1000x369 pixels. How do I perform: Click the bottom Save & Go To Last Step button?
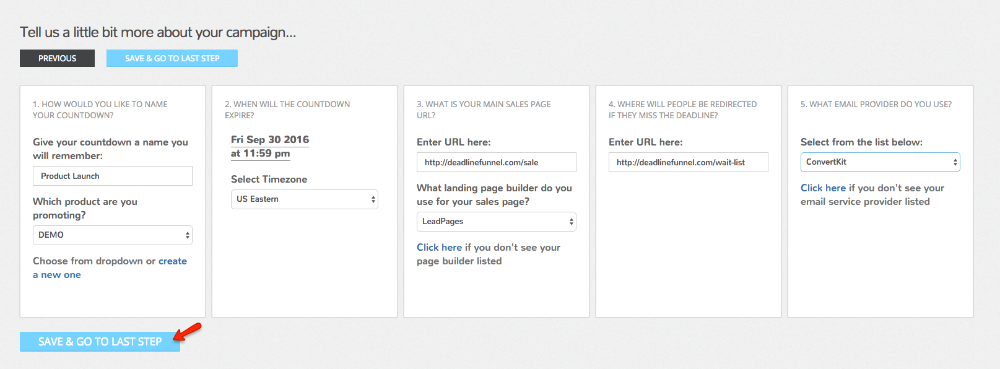pyautogui.click(x=100, y=342)
